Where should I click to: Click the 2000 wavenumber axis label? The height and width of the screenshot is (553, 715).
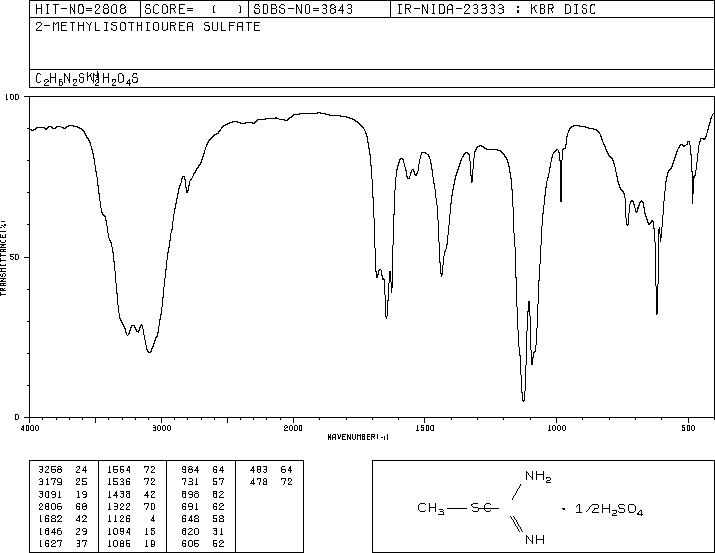click(293, 428)
